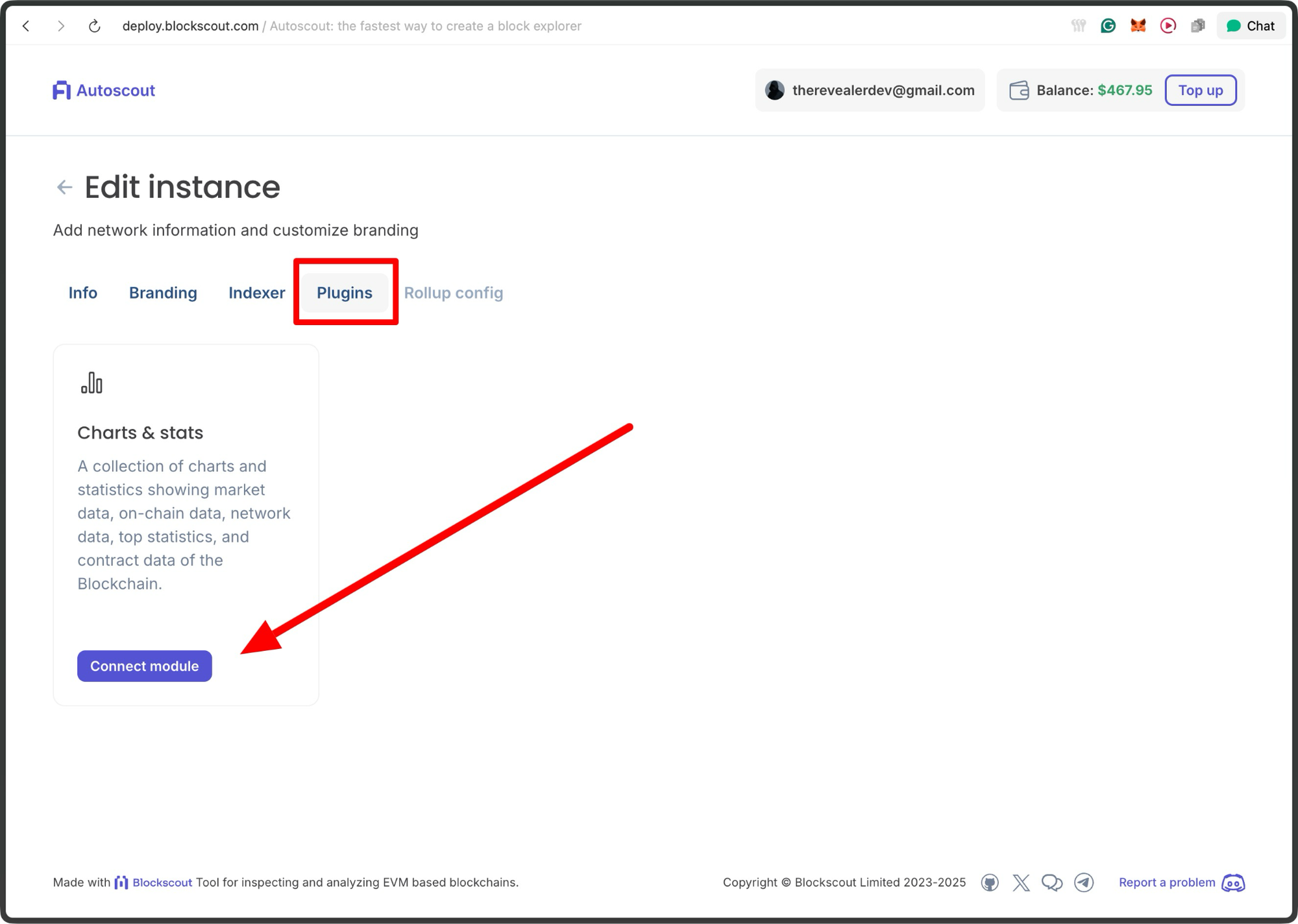Screen dimensions: 1298x924
Task: Click the back arrow beside Edit instance
Action: 64,187
